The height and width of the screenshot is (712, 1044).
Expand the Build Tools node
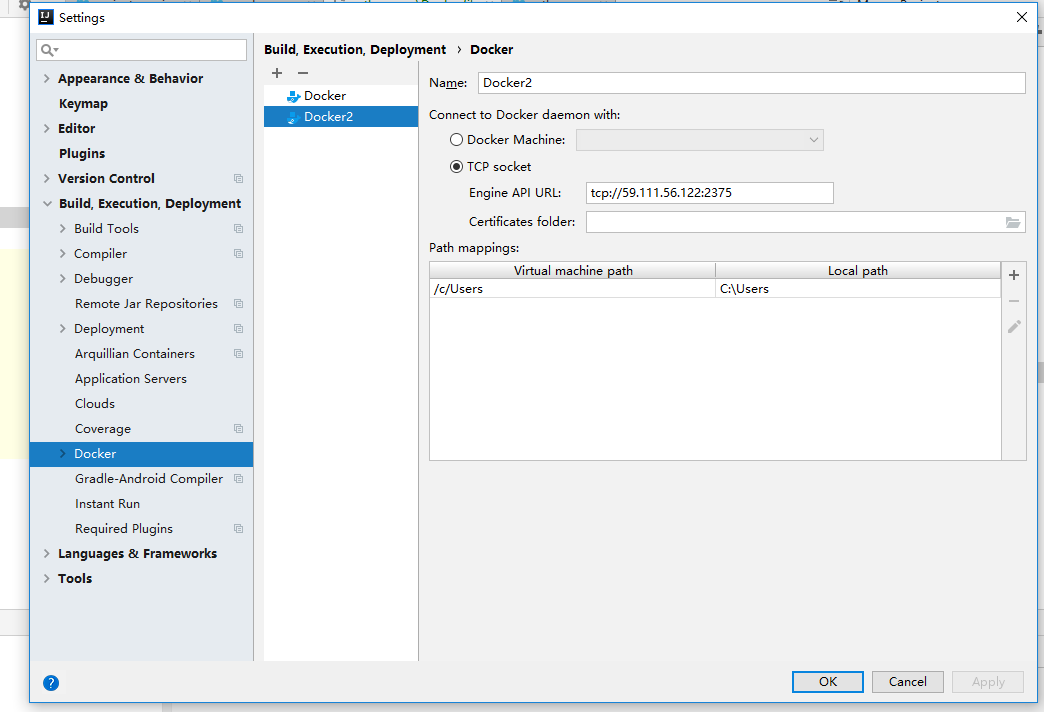[63, 228]
